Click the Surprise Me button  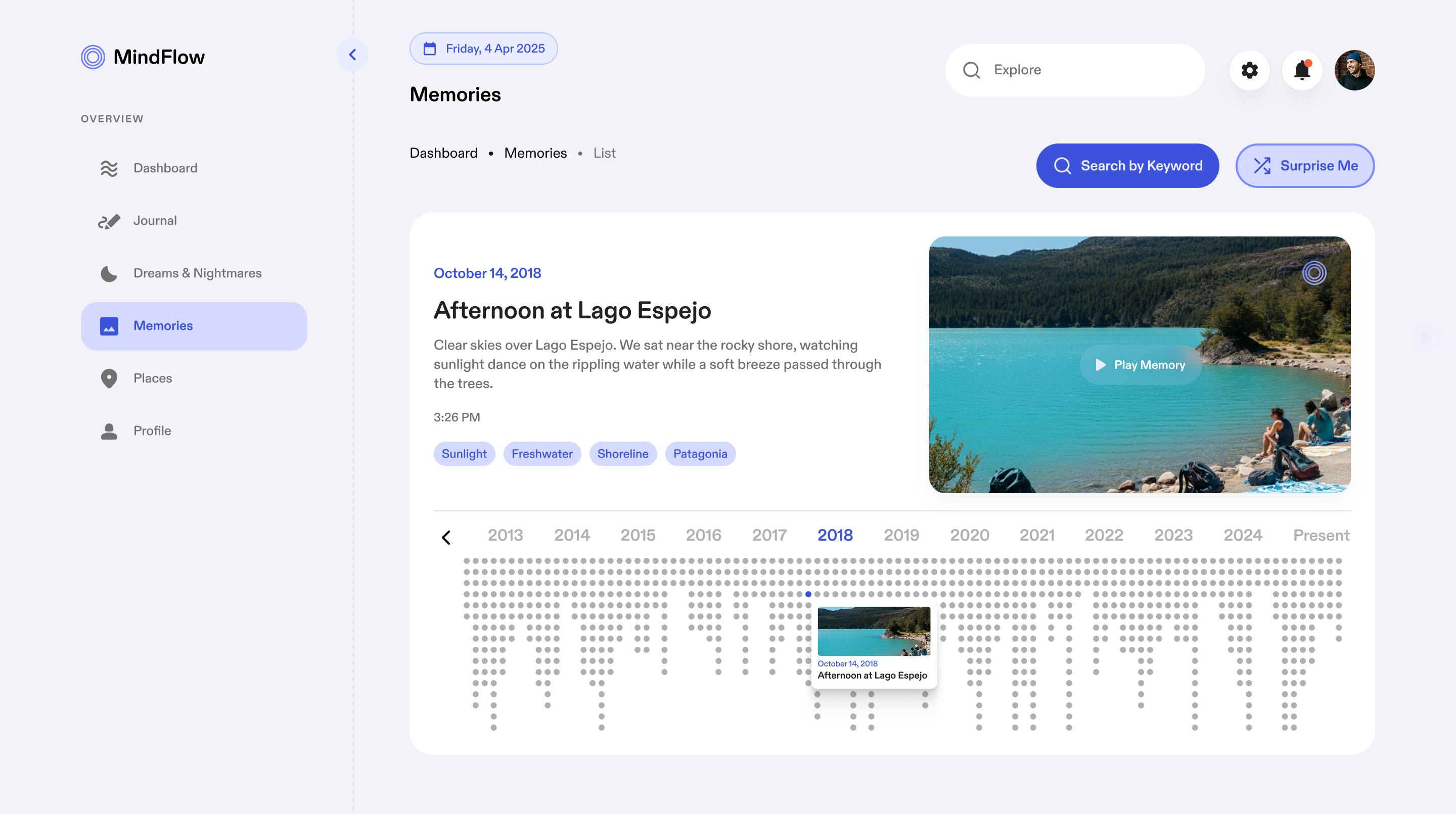point(1305,166)
